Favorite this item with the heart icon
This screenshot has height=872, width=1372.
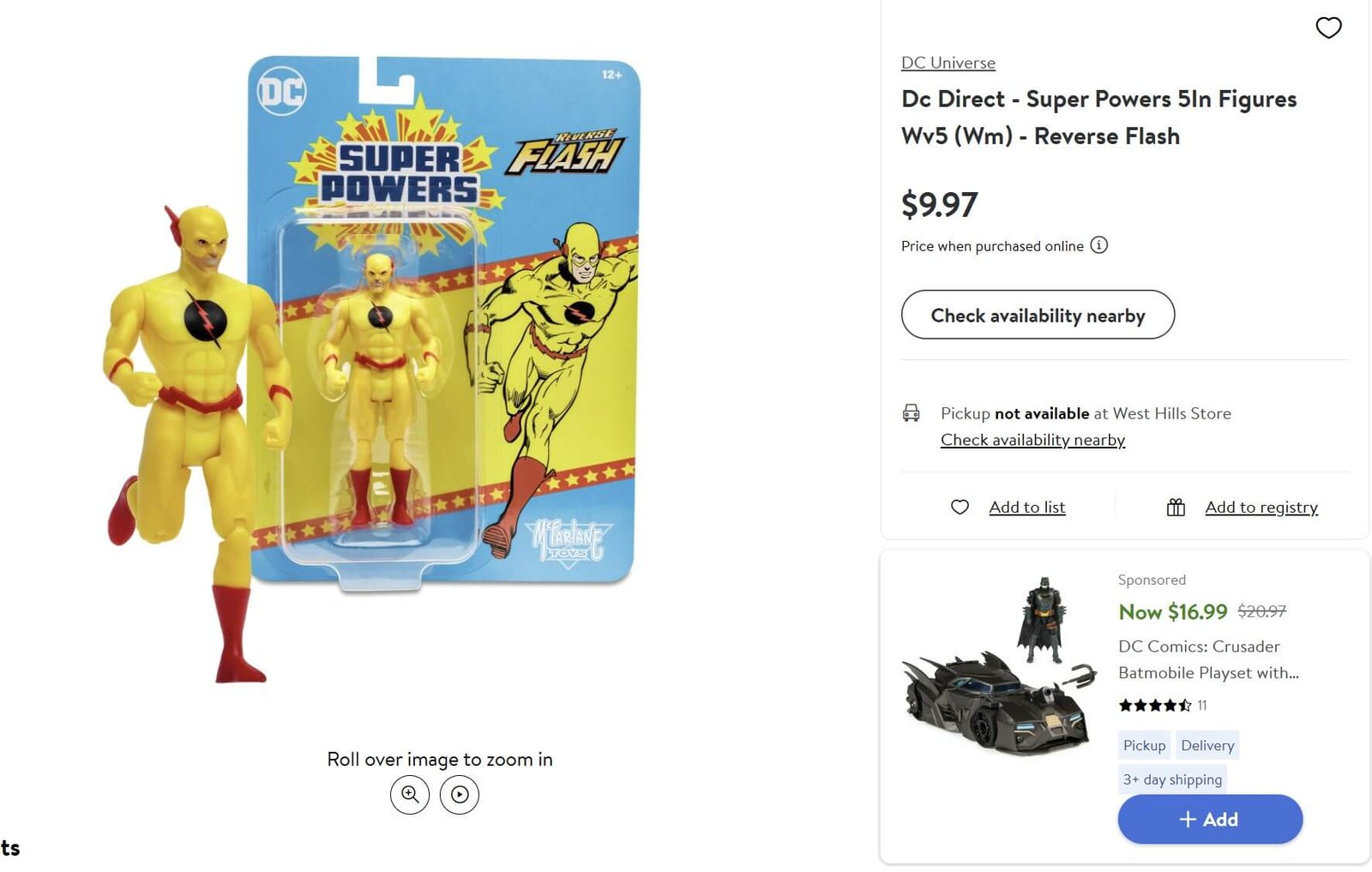pos(1328,27)
